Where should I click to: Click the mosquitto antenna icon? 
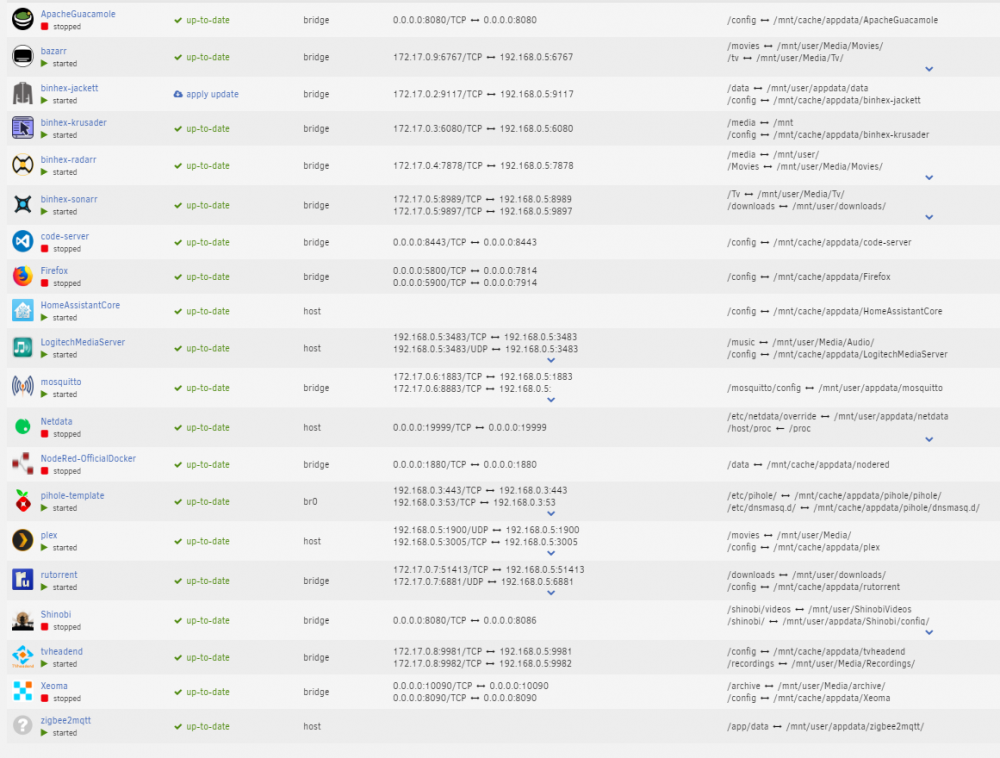pyautogui.click(x=22, y=387)
